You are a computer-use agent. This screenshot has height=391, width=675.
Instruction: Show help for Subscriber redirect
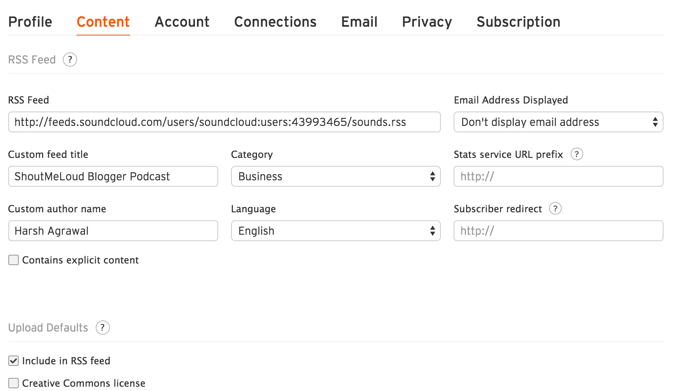click(x=555, y=209)
